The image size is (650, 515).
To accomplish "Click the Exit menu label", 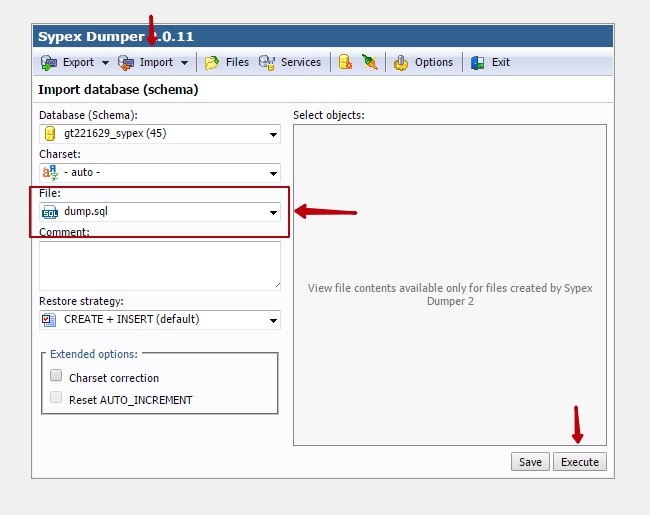I will tap(500, 62).
